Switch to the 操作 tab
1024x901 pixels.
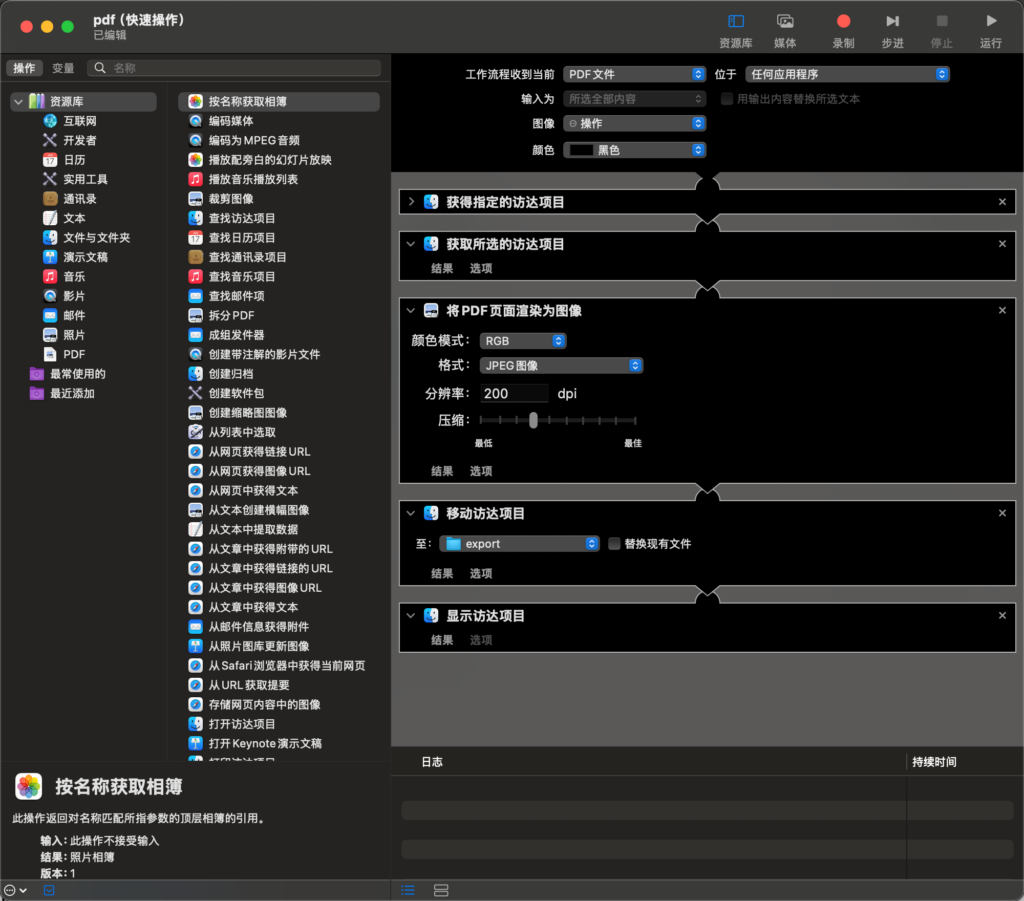pos(24,68)
